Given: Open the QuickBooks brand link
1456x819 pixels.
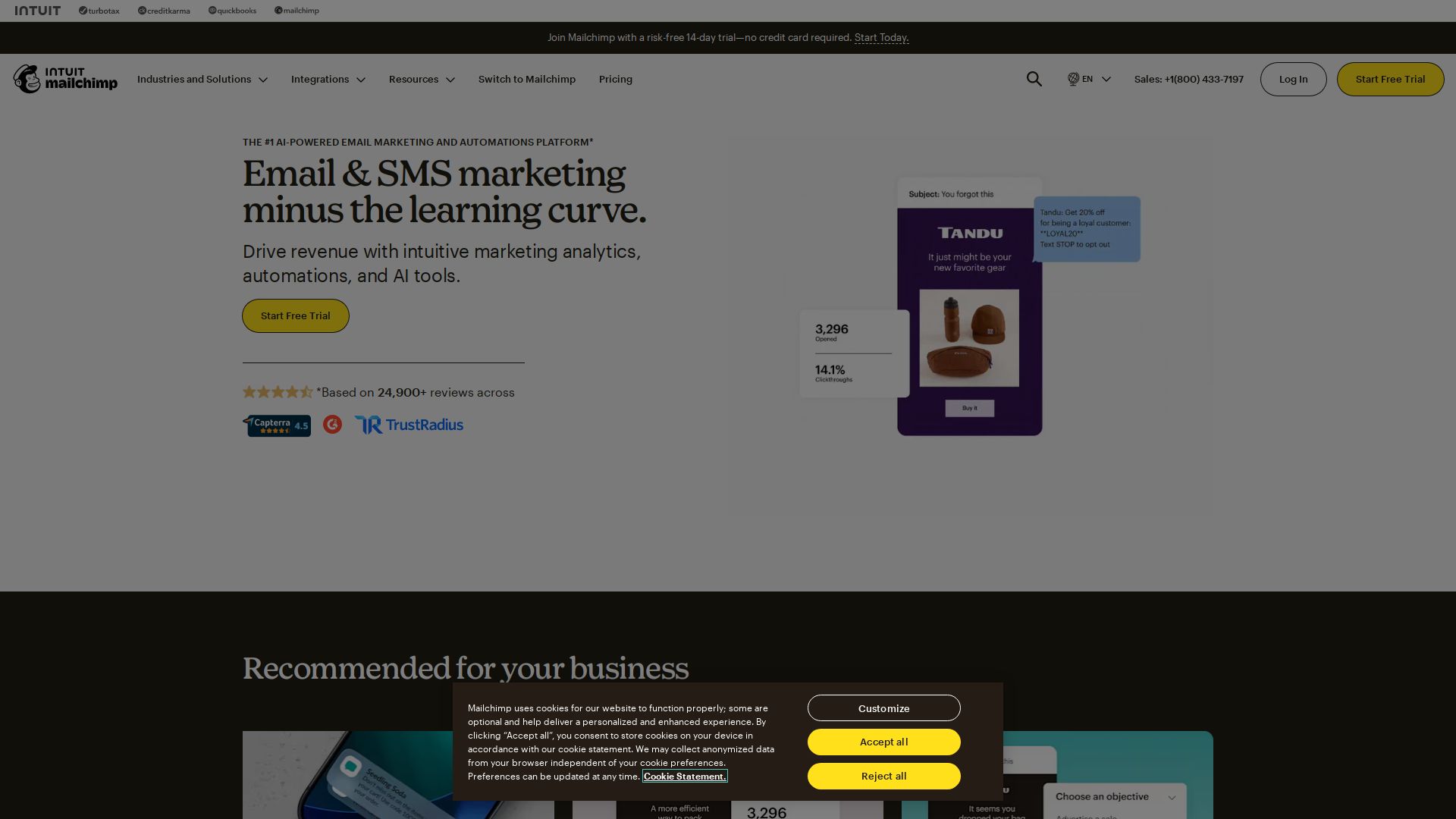Looking at the screenshot, I should (x=232, y=11).
